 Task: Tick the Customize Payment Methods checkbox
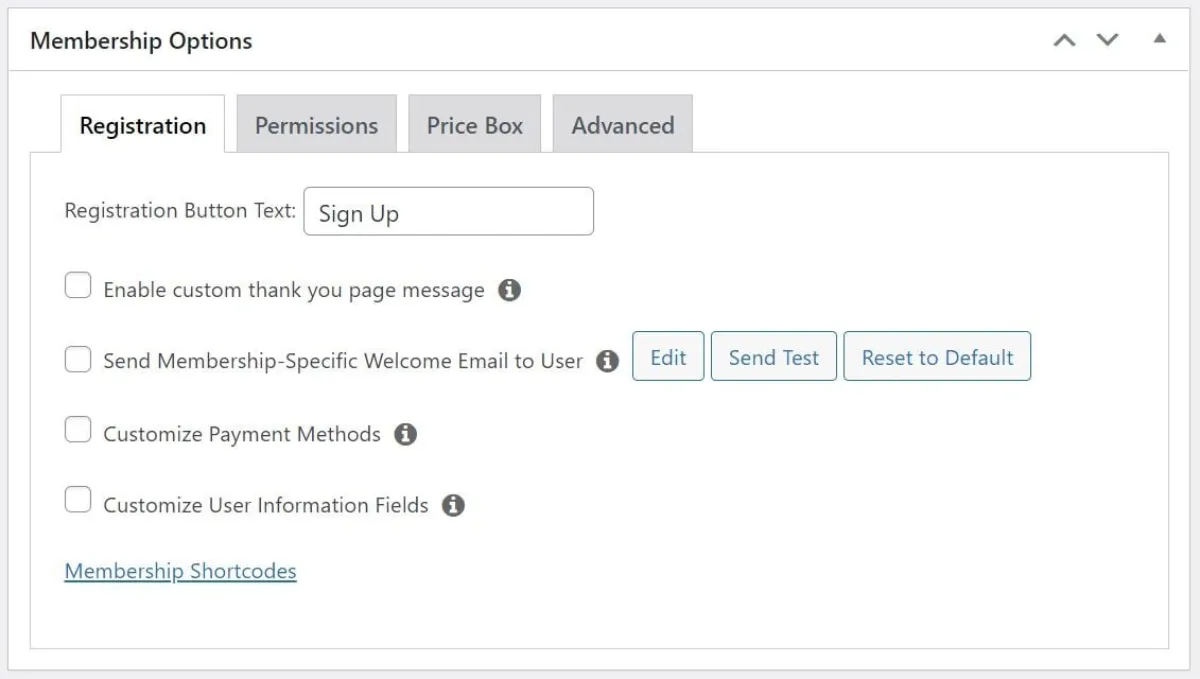click(x=78, y=431)
